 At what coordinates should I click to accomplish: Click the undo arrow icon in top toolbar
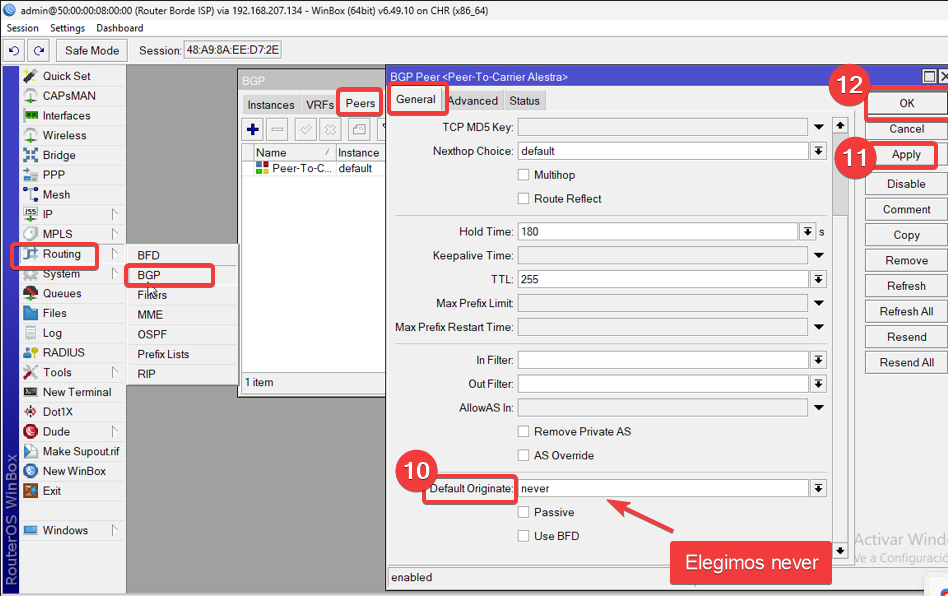coord(15,50)
